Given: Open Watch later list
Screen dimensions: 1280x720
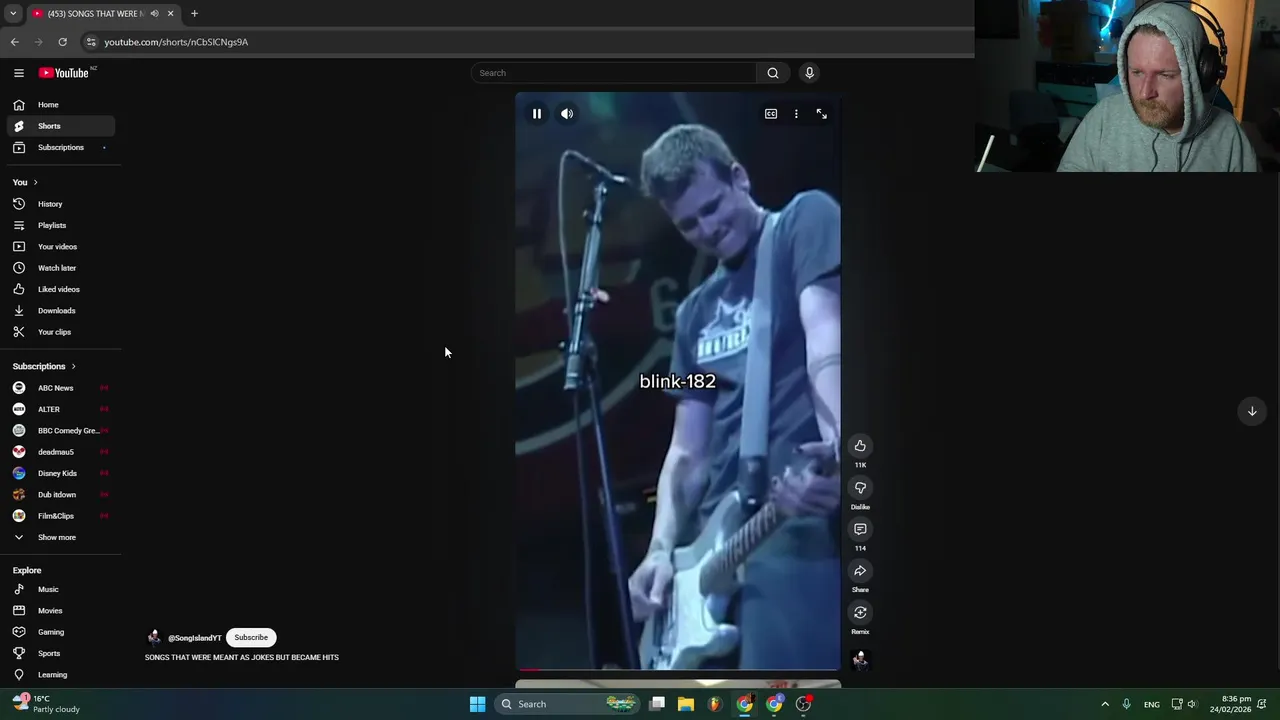Looking at the screenshot, I should click(x=60, y=268).
